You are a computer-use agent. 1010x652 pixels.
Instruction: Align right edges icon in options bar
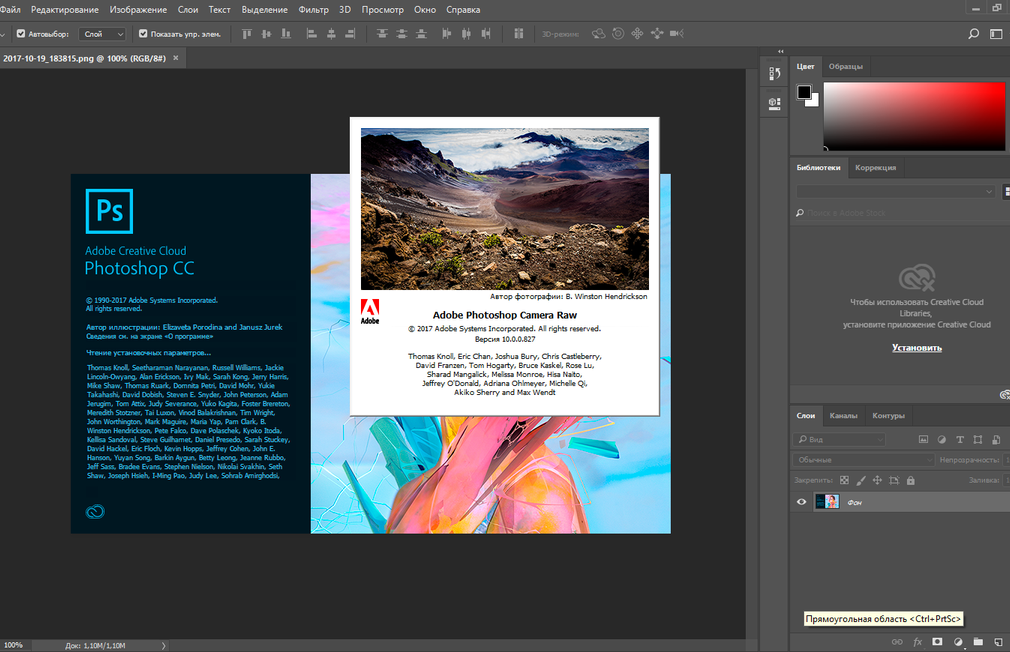350,34
